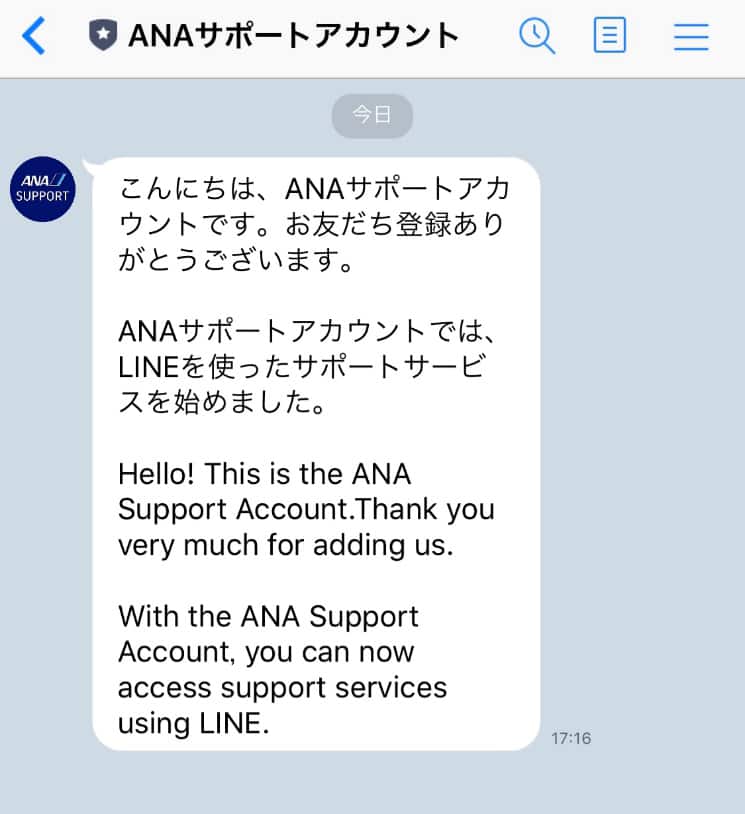Select the Japanese greeting paragraph こんにちは

[314, 224]
